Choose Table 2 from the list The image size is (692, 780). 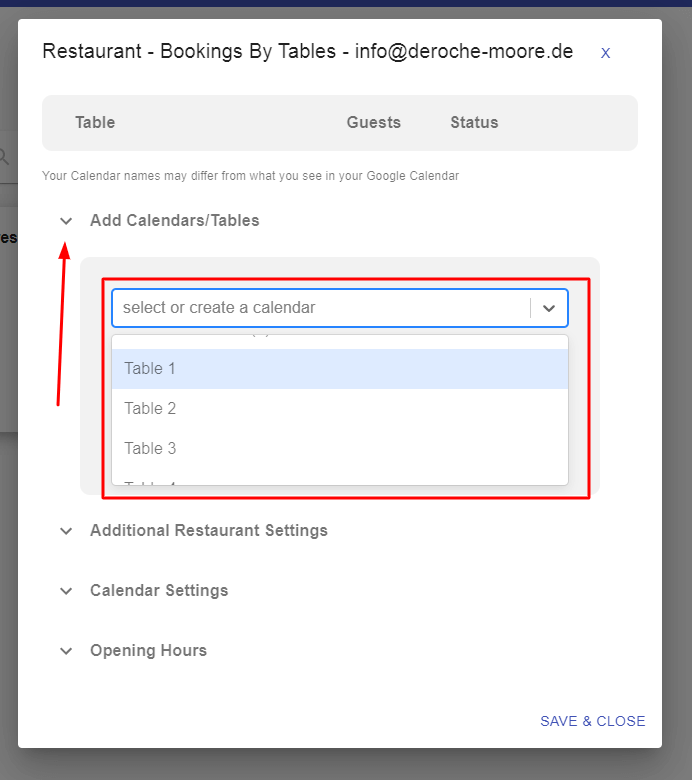pos(340,408)
